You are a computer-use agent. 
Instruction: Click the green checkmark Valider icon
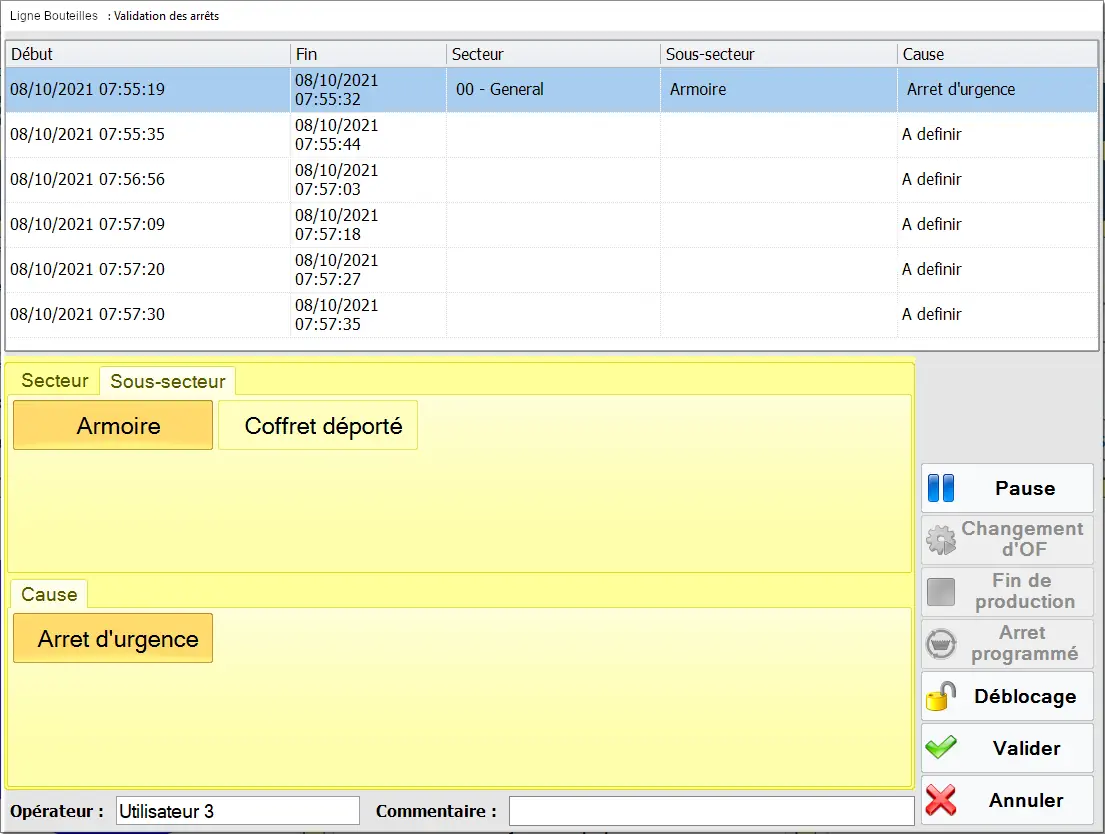(941, 747)
